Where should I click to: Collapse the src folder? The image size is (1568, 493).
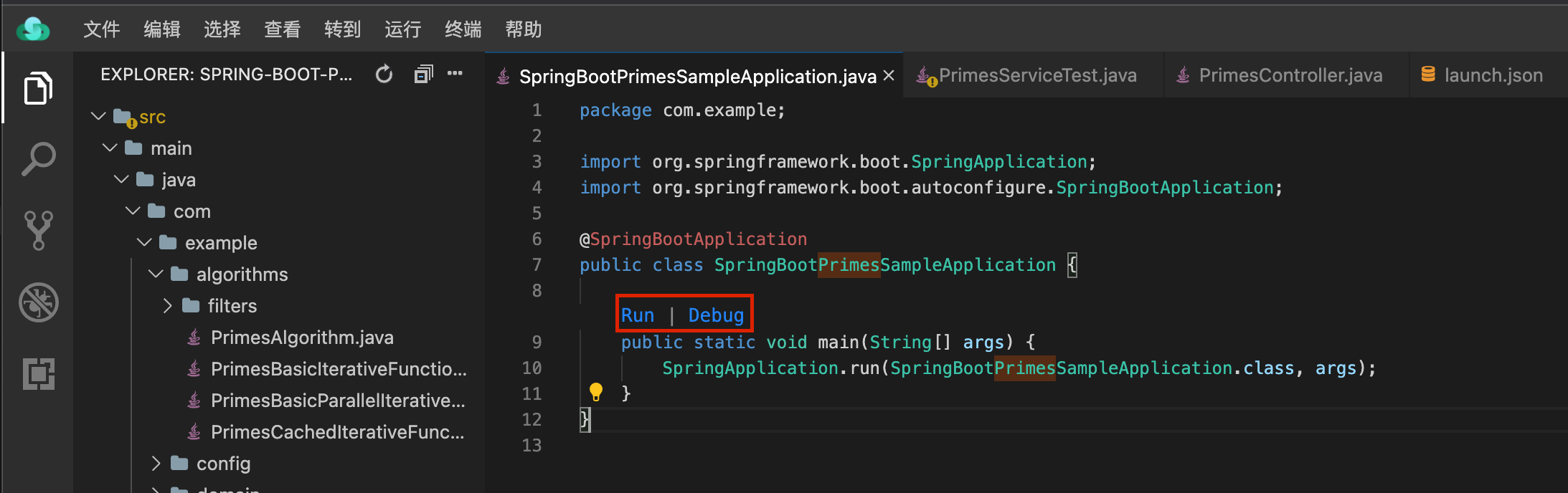coord(98,116)
